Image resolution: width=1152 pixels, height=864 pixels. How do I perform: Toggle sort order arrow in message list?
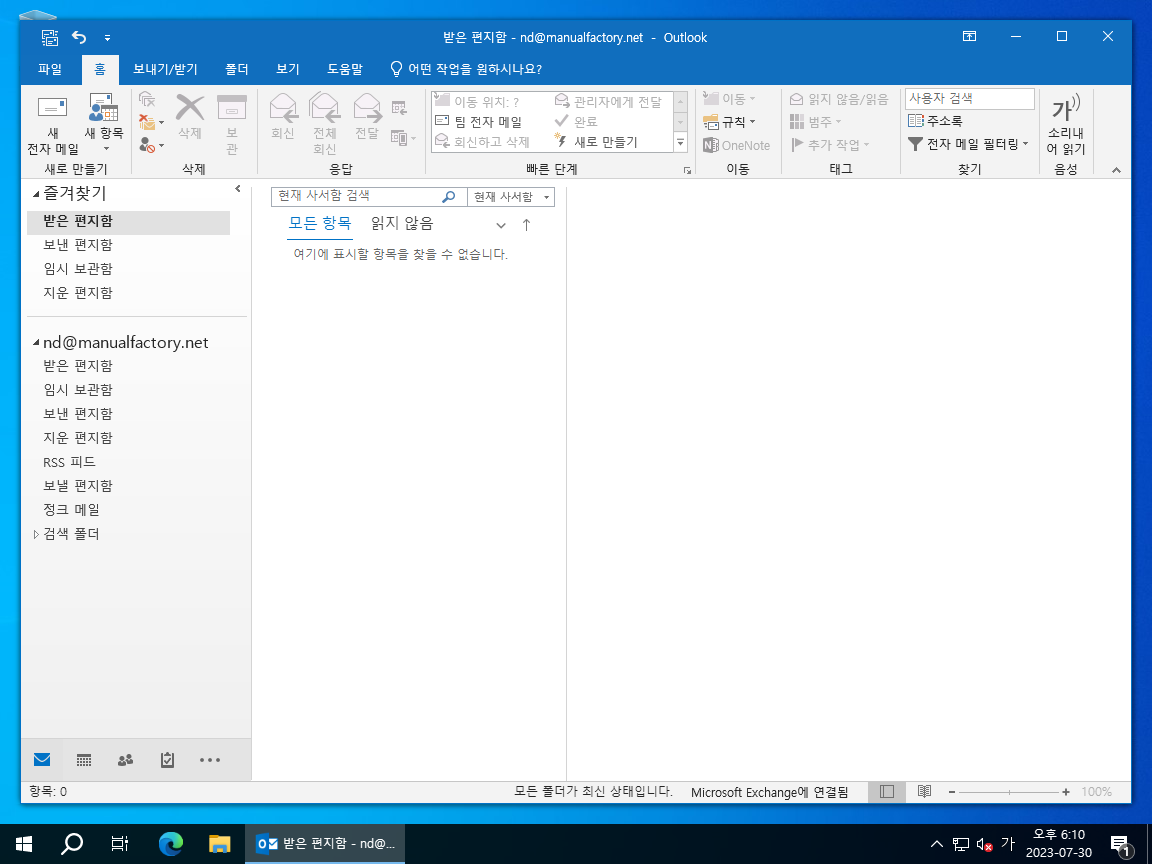526,225
